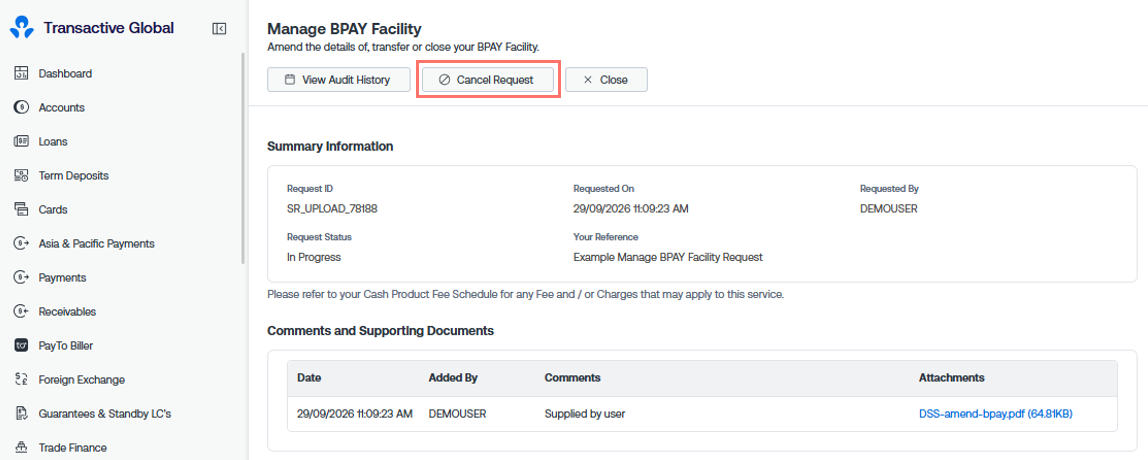Click the Payments icon in the sidebar
Viewport: 1148px width, 460px height.
point(21,278)
